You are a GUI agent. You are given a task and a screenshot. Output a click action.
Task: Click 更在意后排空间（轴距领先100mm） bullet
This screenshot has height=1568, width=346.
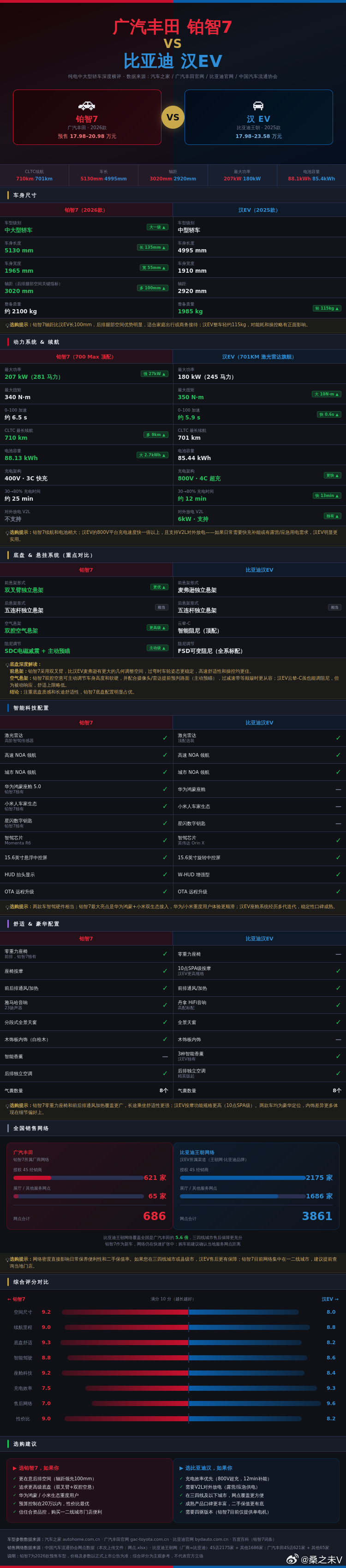57,1479
